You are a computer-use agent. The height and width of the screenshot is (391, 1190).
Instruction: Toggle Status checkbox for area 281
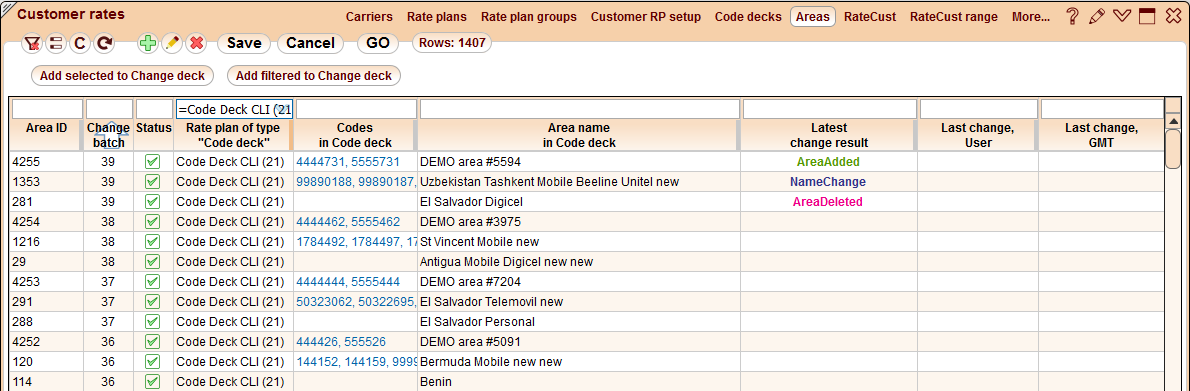click(152, 202)
